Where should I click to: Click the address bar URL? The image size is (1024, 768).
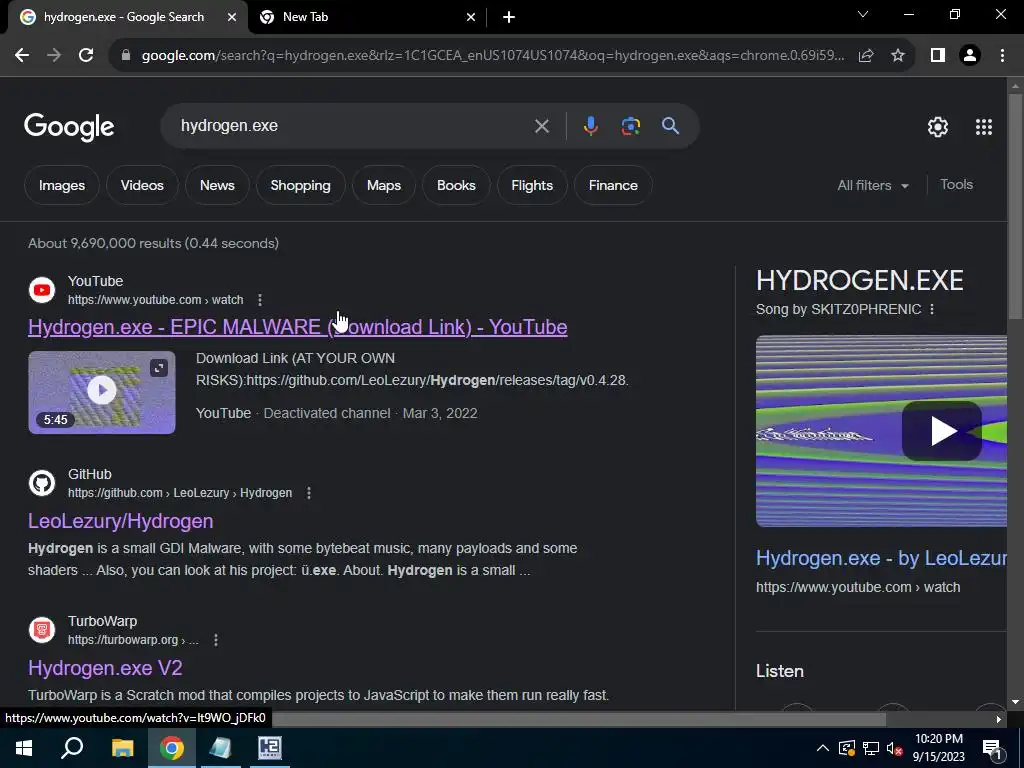493,56
